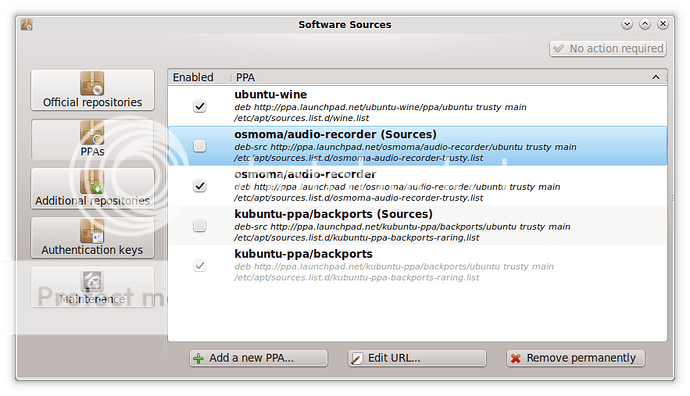Screen dimensions: 690x396
Task: Click the green plus Add PPA icon
Action: (198, 359)
